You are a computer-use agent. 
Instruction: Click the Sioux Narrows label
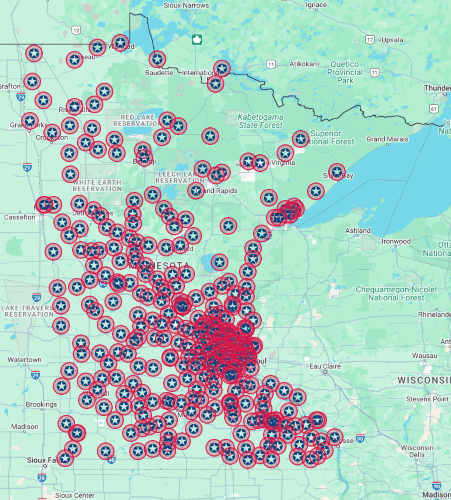pos(186,5)
